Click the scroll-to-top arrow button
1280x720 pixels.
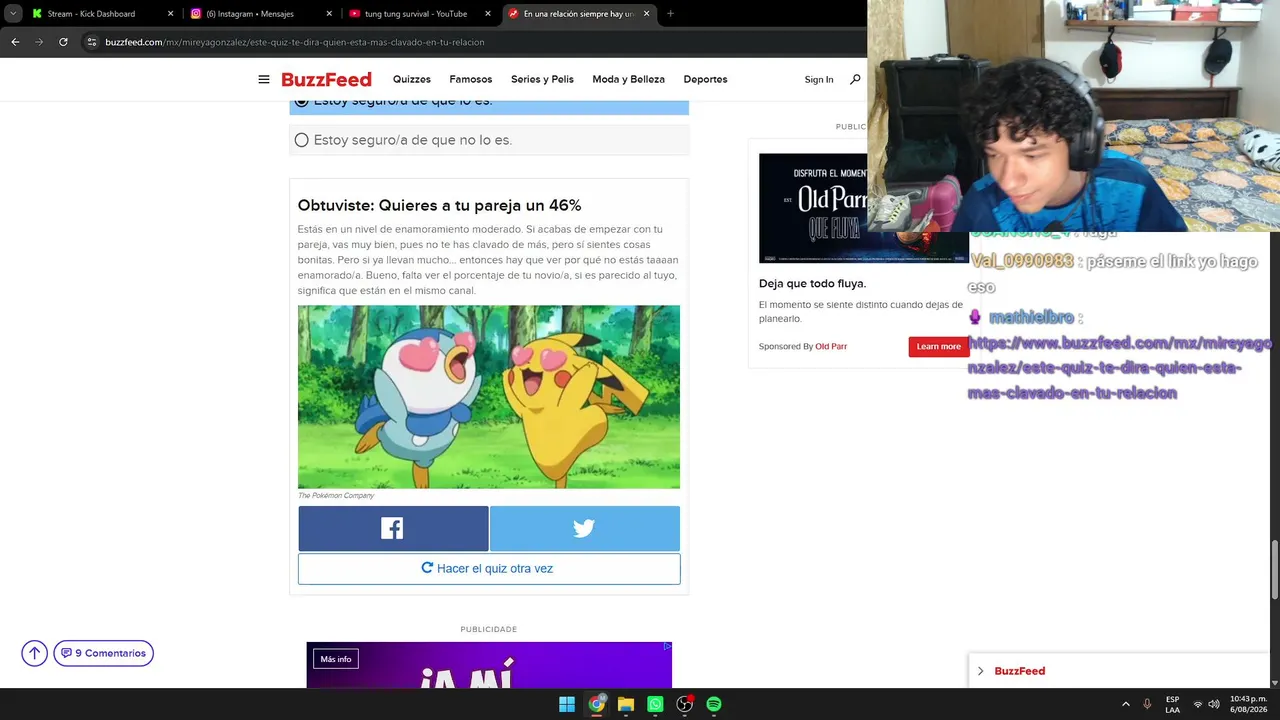pos(35,653)
